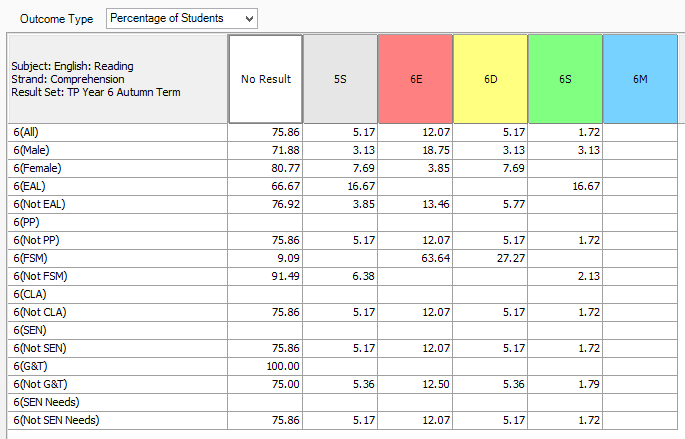
Task: Click the 6.38 cell in 6(Not FSM) row
Action: tap(340, 276)
